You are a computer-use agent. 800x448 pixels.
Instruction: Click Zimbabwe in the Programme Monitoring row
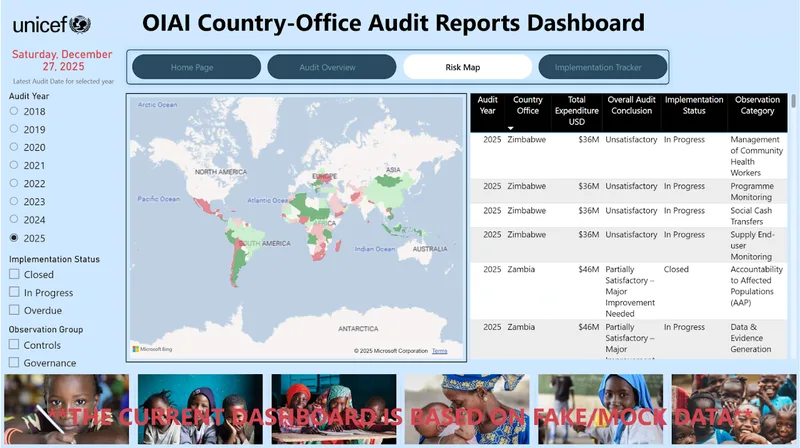pyautogui.click(x=526, y=186)
